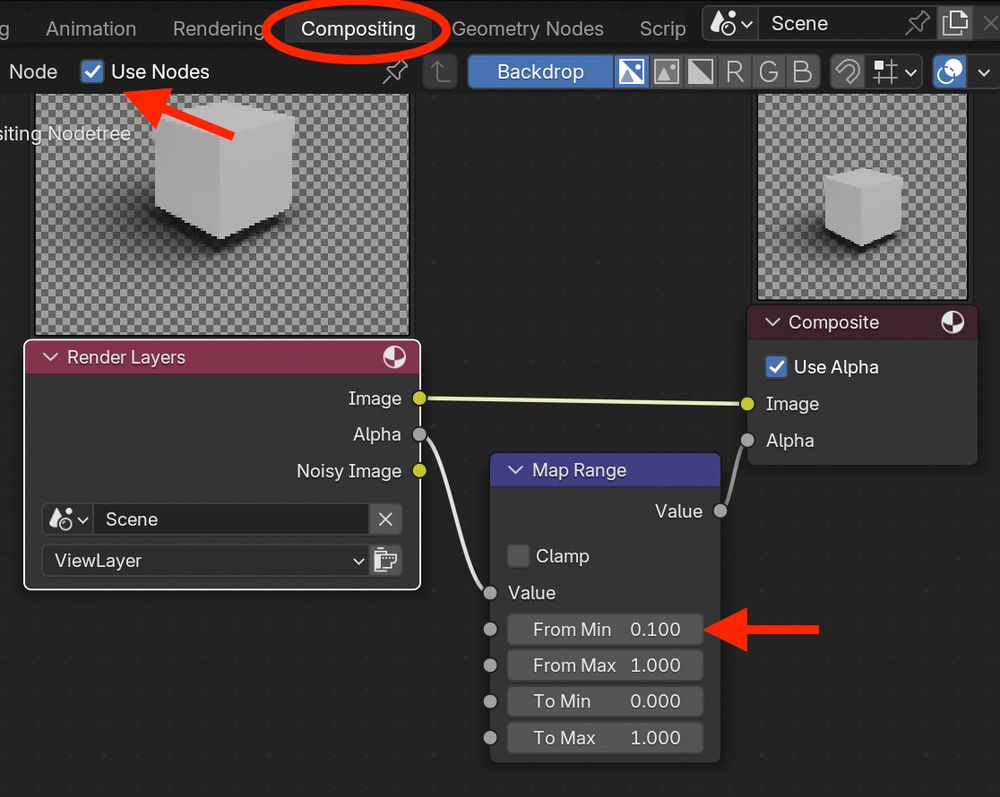Select Color-only backdrop channel icon

[666, 71]
